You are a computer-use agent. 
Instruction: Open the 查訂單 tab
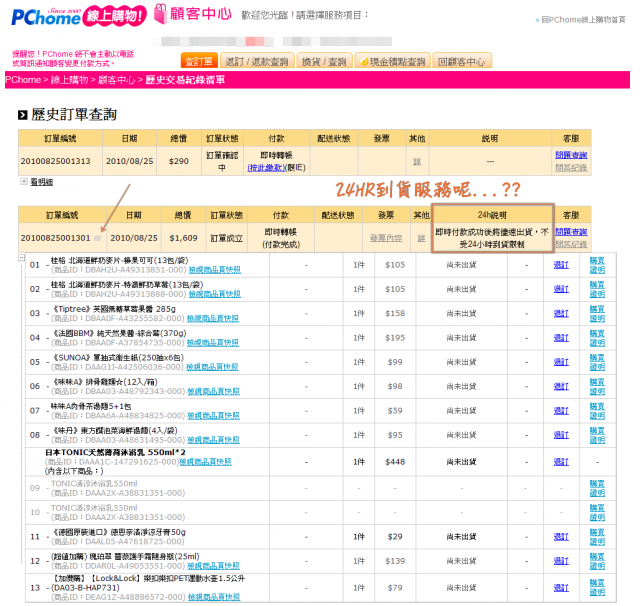199,61
